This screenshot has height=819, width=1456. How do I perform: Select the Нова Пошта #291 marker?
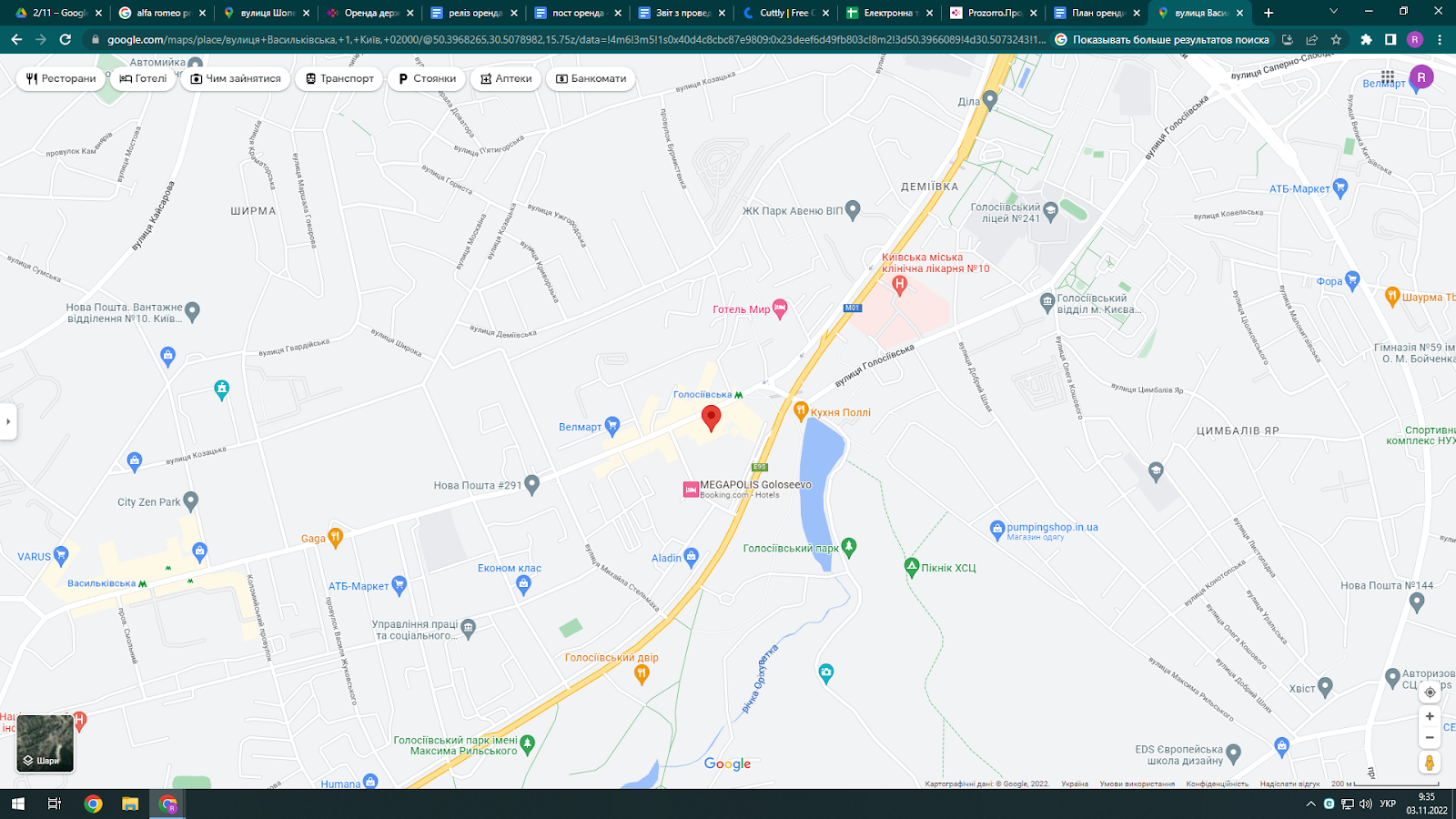click(x=532, y=485)
